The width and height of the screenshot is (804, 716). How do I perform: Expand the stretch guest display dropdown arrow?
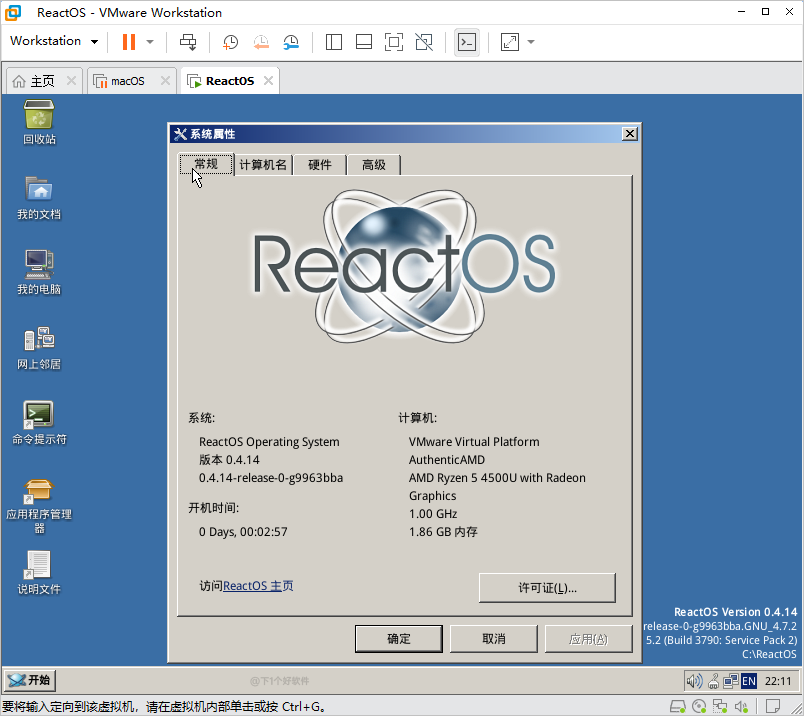tap(530, 42)
